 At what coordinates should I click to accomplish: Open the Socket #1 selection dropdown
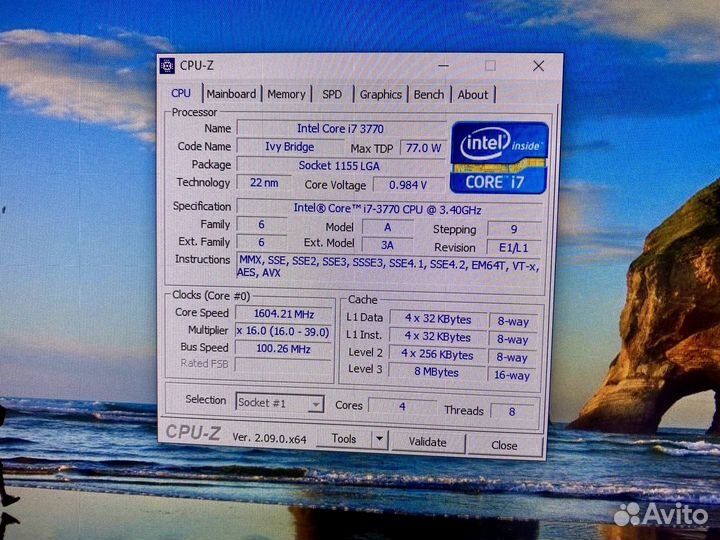coord(279,403)
